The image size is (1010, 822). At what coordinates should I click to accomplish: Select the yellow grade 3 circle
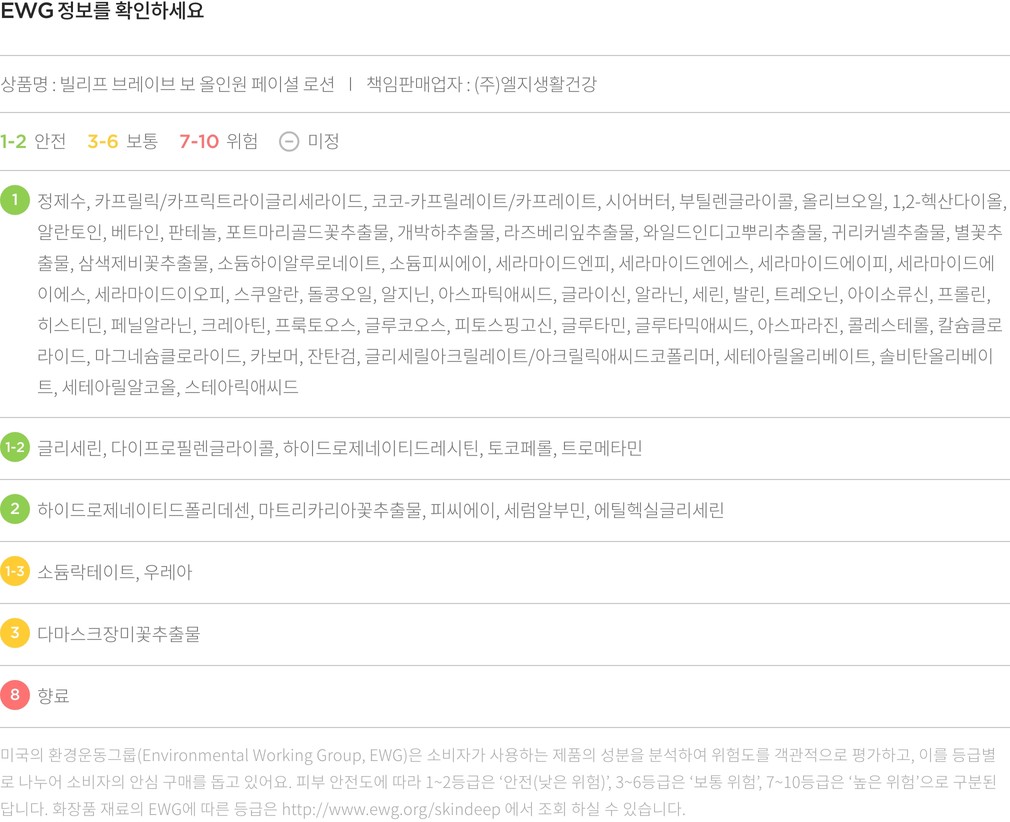click(x=15, y=634)
